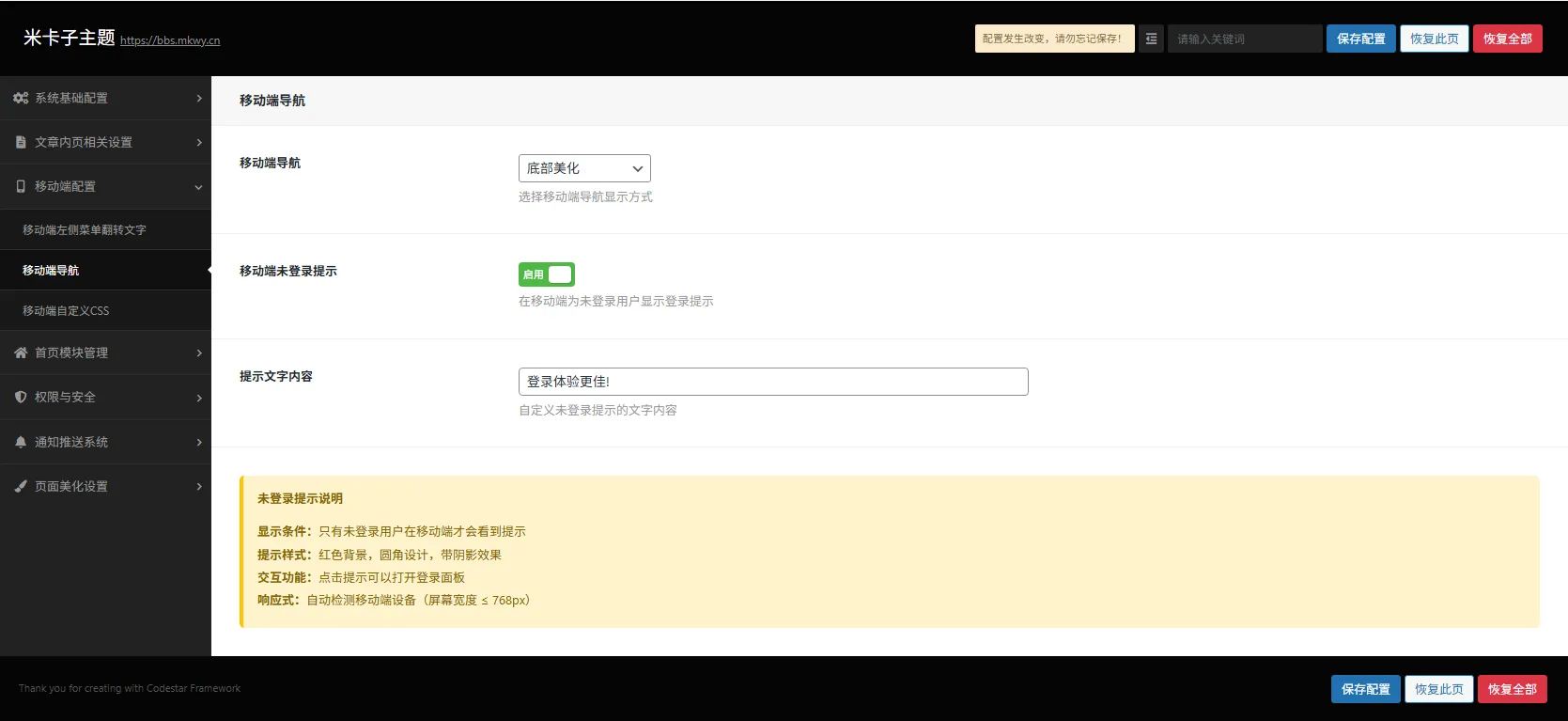Toggle the 移动端未登录提示 switch off

point(547,274)
